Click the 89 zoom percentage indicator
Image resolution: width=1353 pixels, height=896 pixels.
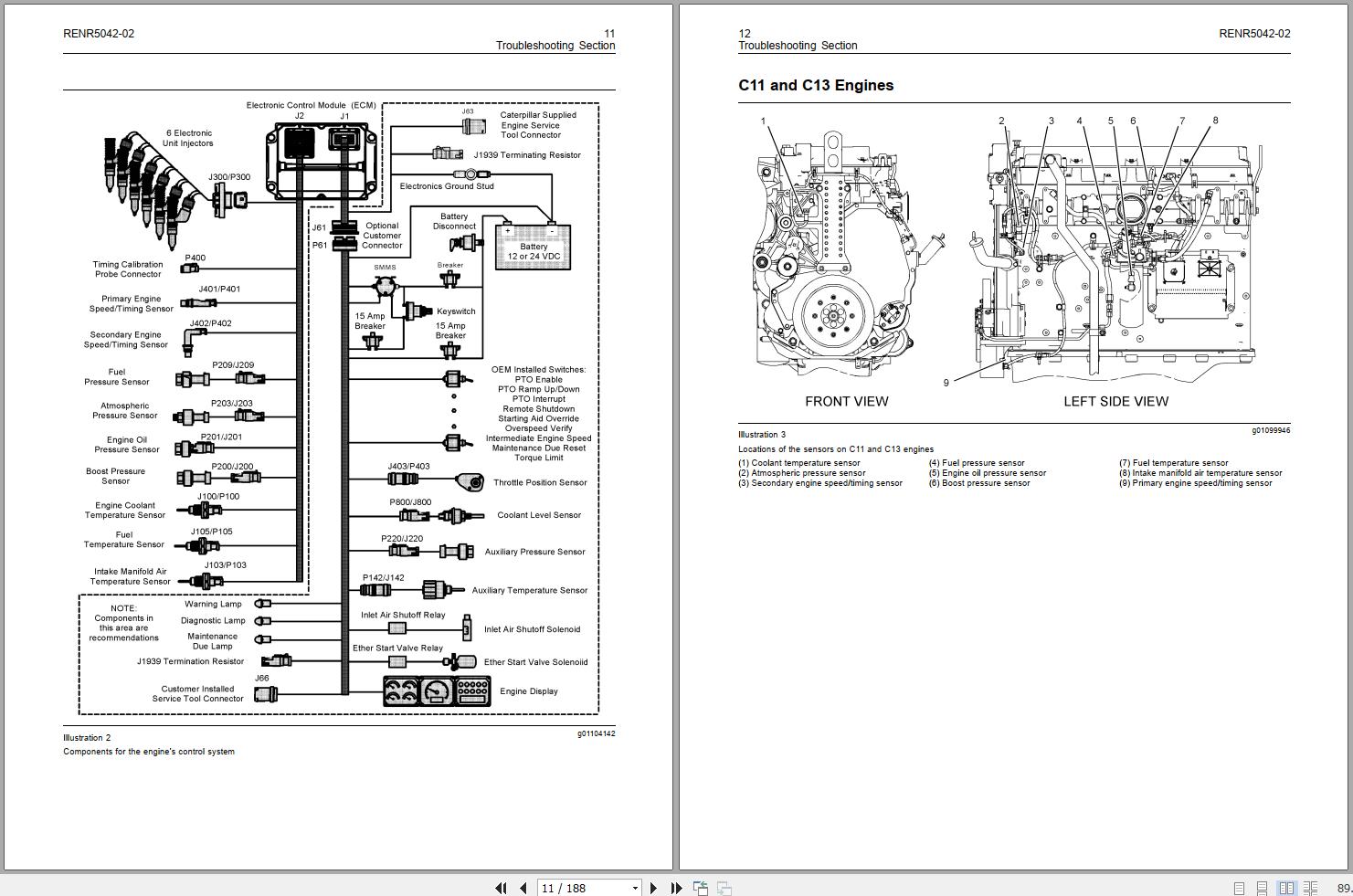coord(1344,888)
